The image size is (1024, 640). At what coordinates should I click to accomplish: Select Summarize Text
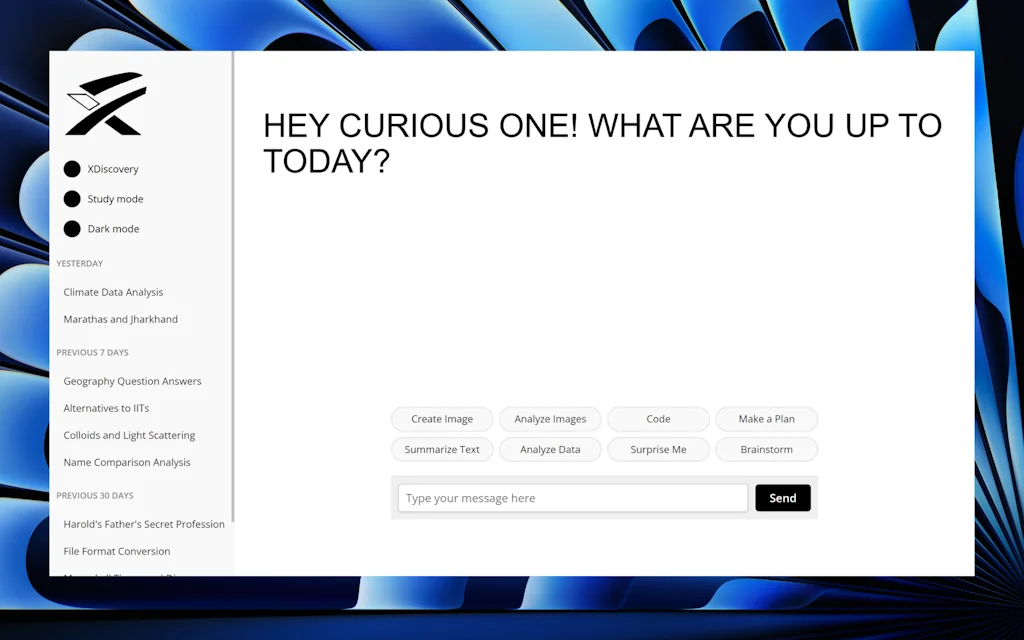tap(442, 449)
